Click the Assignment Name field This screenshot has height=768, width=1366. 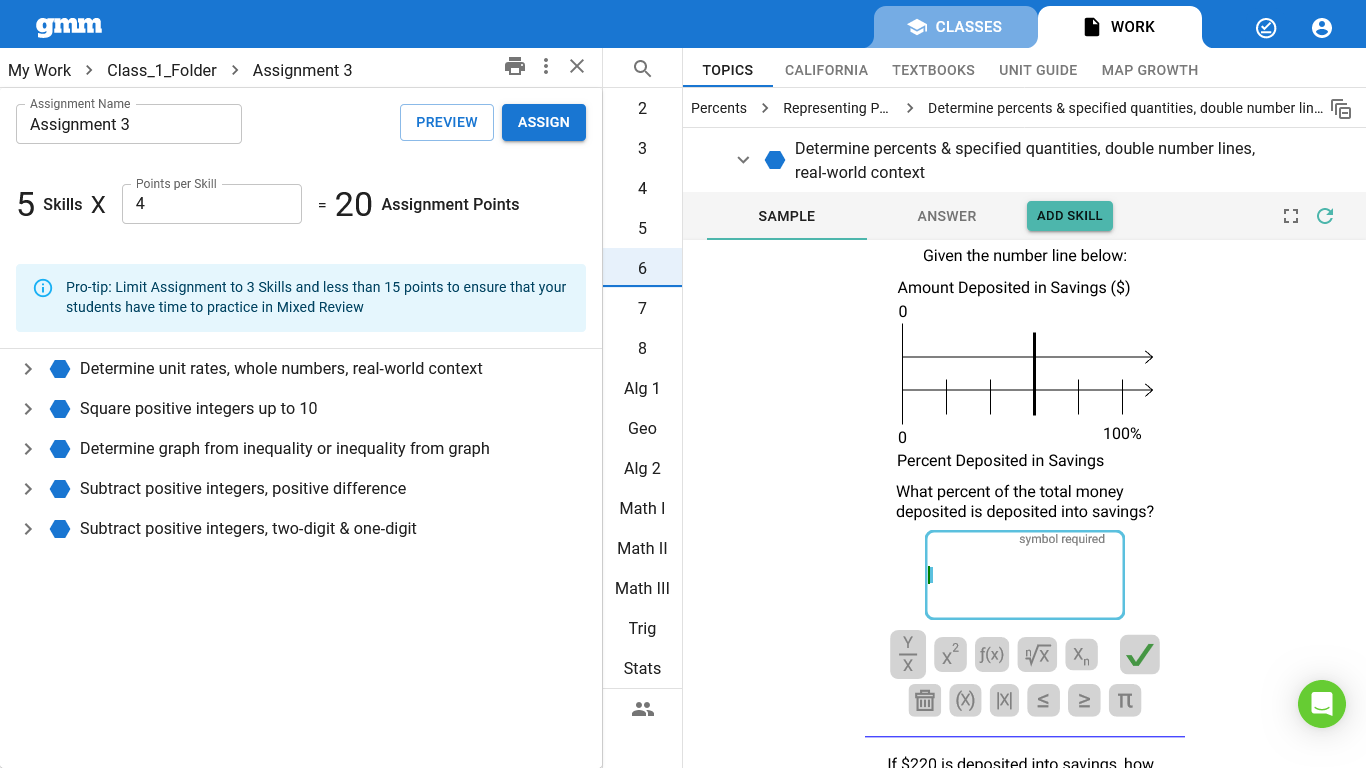pyautogui.click(x=129, y=124)
